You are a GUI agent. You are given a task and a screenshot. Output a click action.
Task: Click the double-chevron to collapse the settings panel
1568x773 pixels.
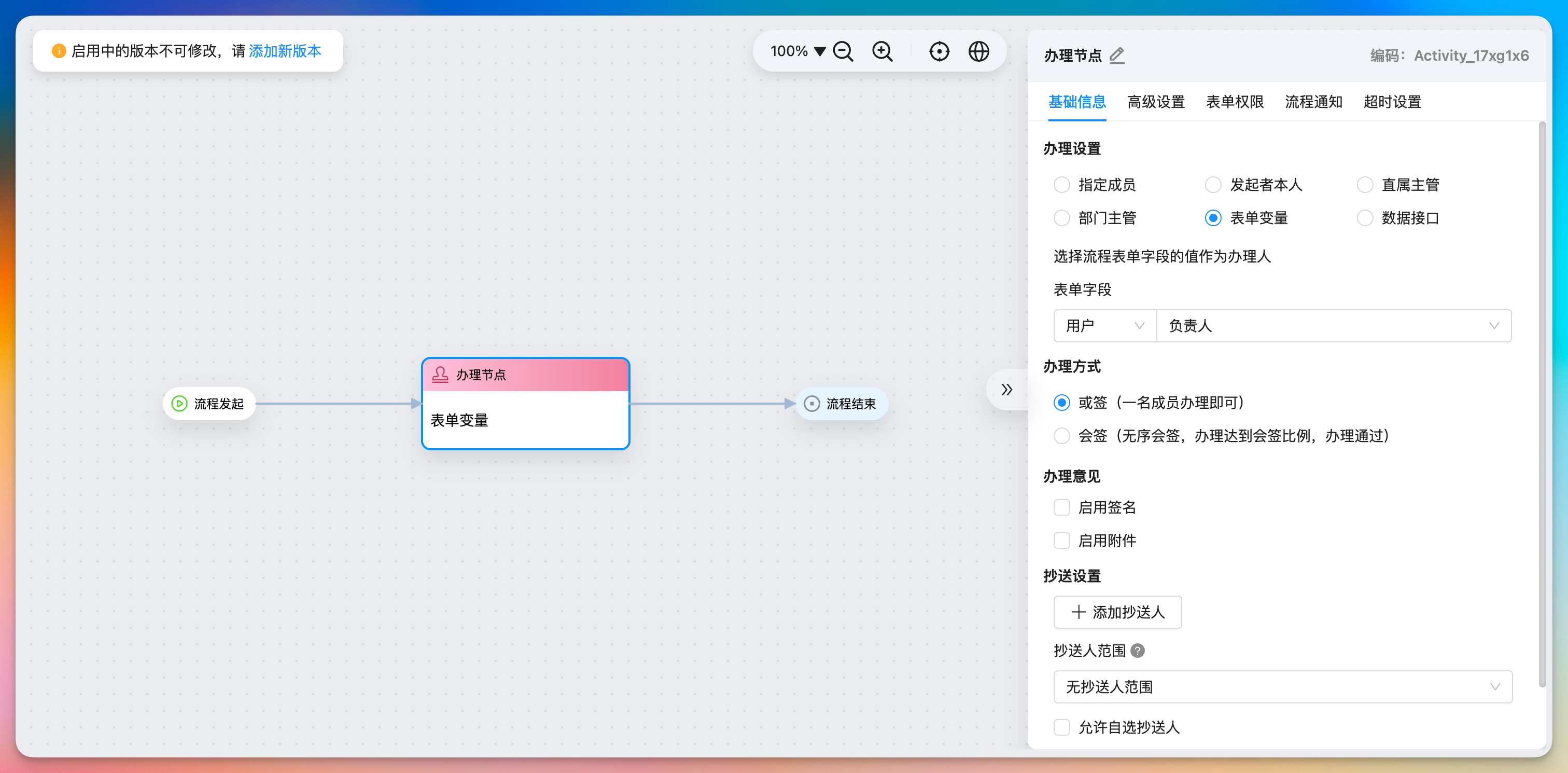(1007, 389)
